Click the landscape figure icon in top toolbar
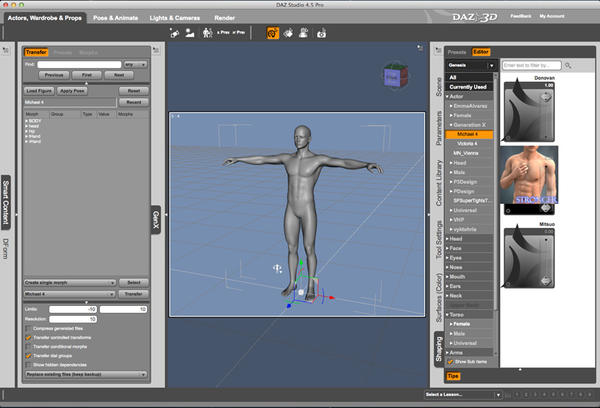Screen dimensions: 600x408 [x=190, y=33]
